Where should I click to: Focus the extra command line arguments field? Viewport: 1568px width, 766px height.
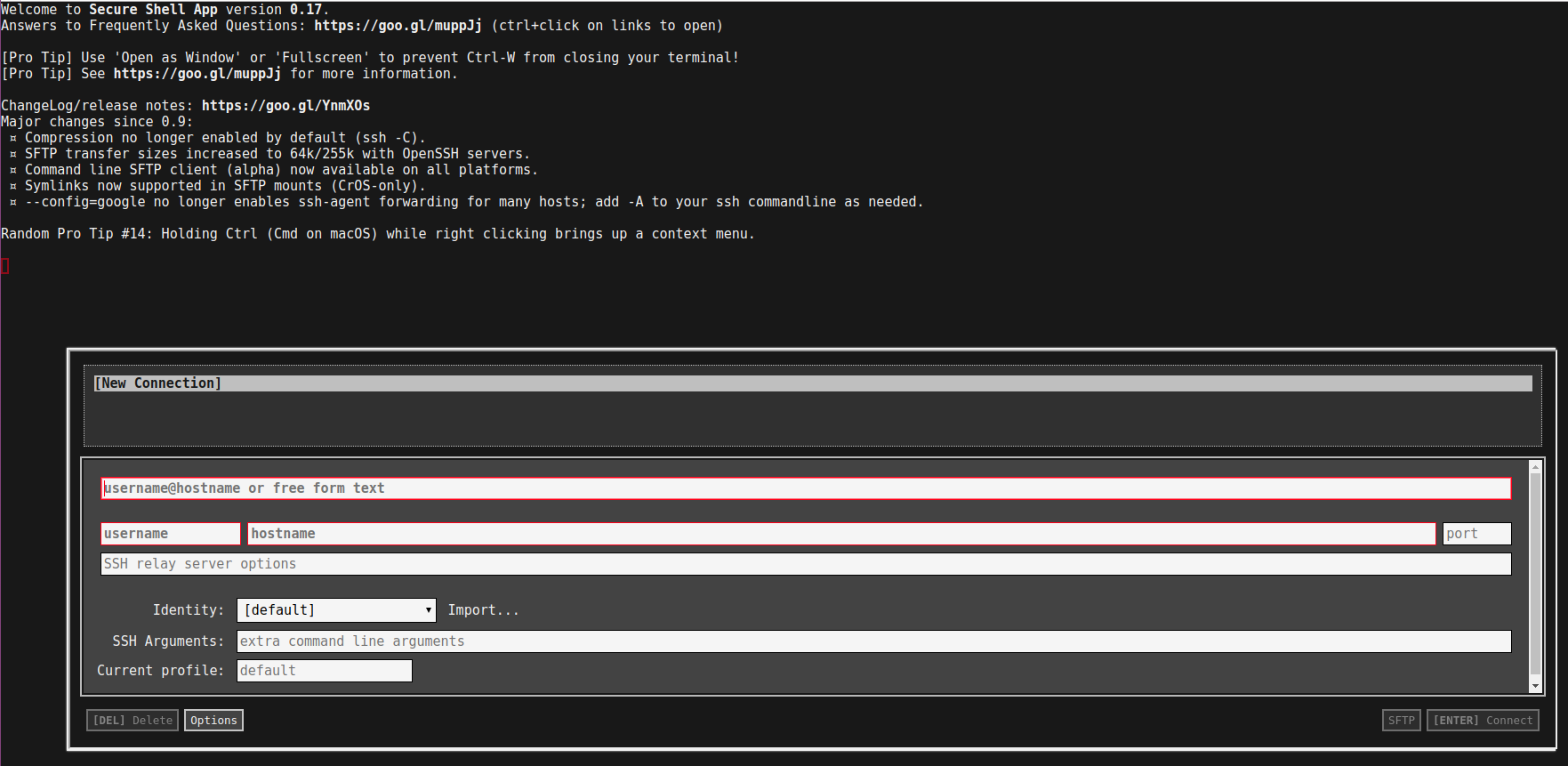point(873,641)
